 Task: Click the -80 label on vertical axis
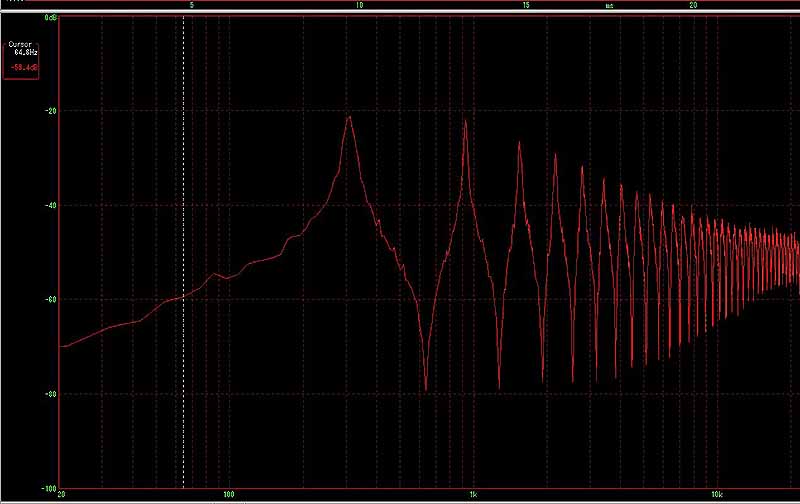(x=50, y=393)
